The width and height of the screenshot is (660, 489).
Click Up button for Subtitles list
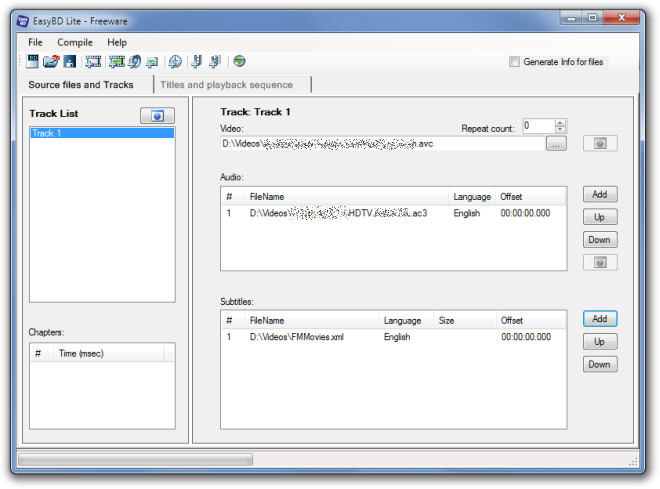point(600,341)
